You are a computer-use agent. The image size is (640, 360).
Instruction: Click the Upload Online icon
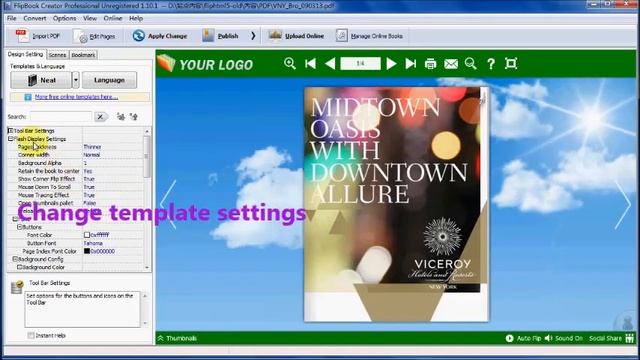tap(275, 36)
